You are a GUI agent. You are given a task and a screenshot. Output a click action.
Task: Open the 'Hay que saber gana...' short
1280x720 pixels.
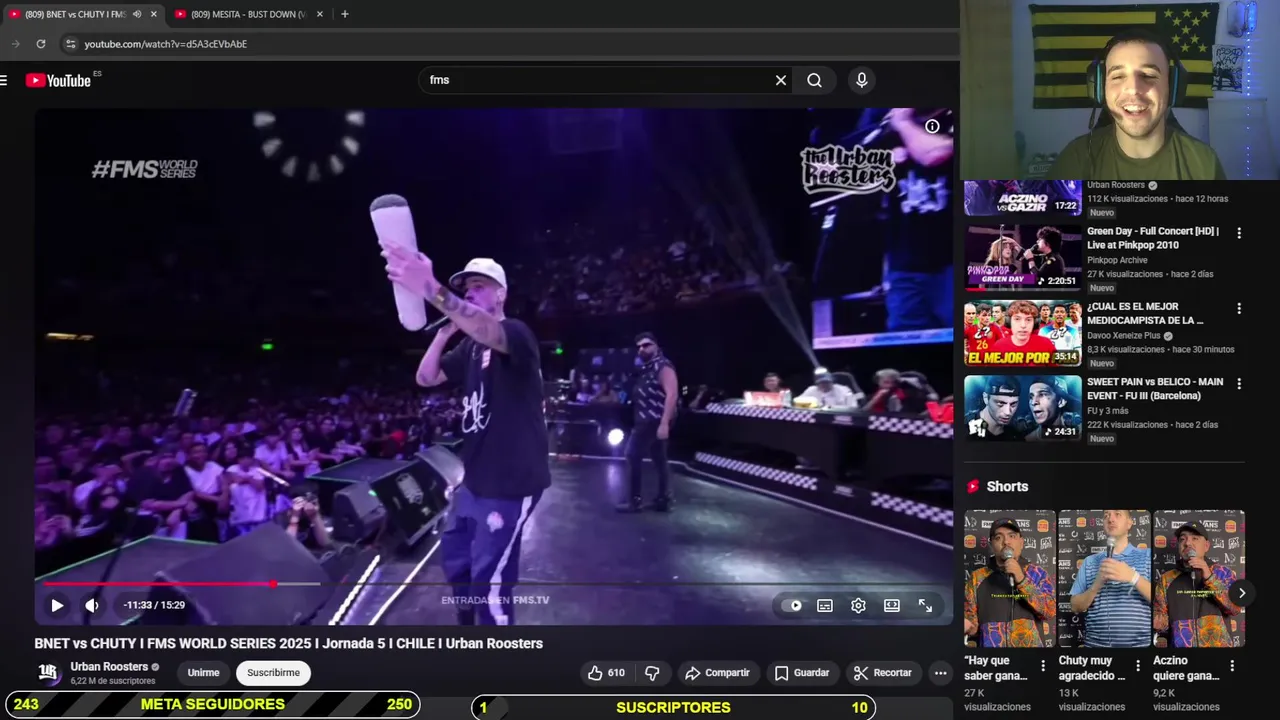click(x=1009, y=579)
